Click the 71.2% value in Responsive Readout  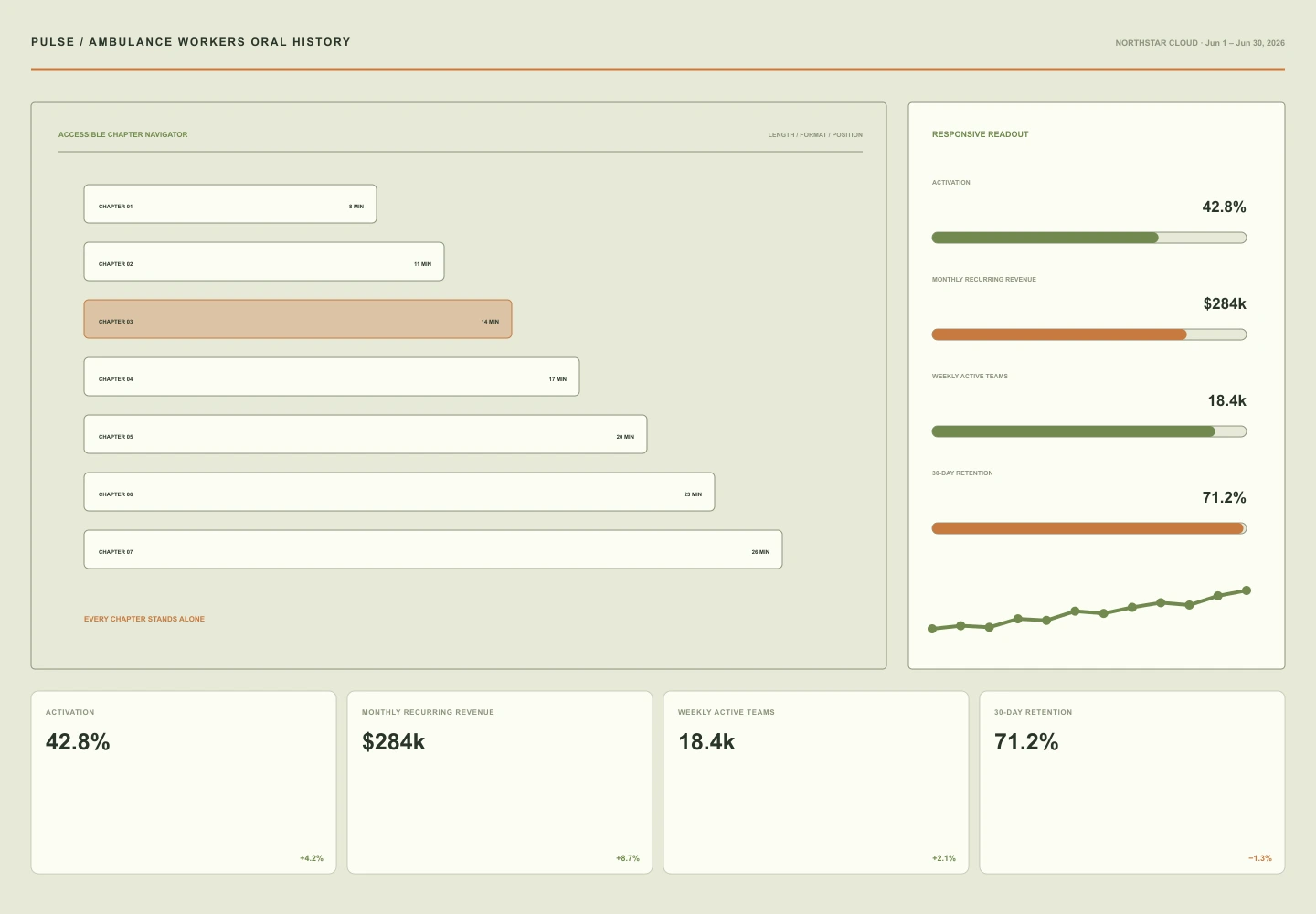coord(1224,498)
